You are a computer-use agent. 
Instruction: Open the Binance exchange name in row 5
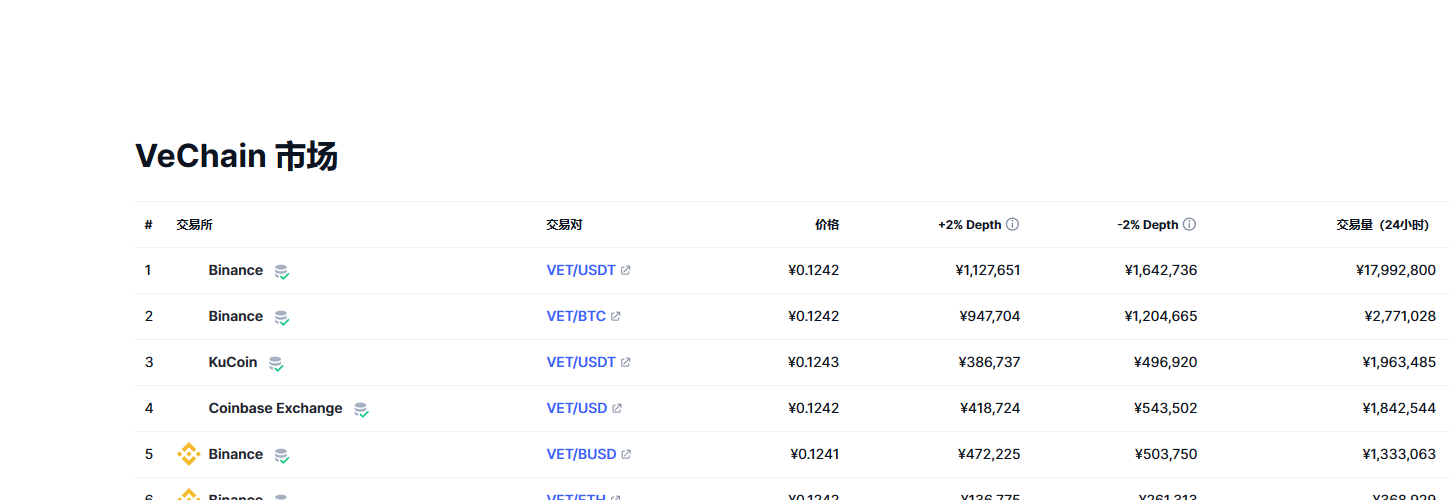point(236,454)
